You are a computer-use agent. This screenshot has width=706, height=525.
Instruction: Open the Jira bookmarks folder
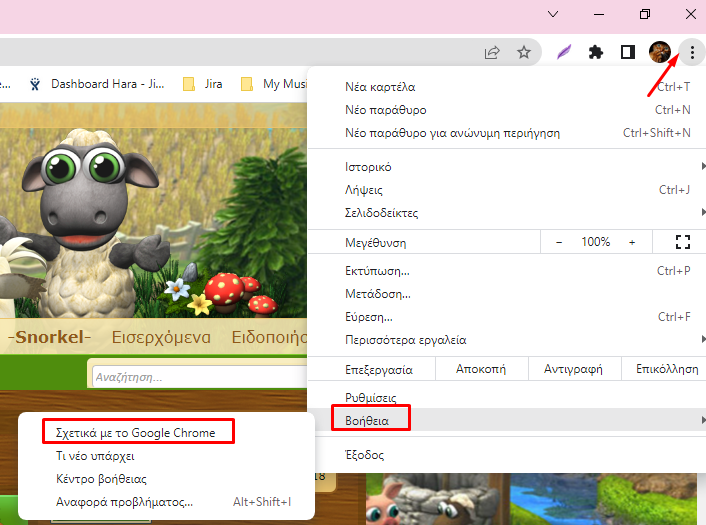[203, 84]
